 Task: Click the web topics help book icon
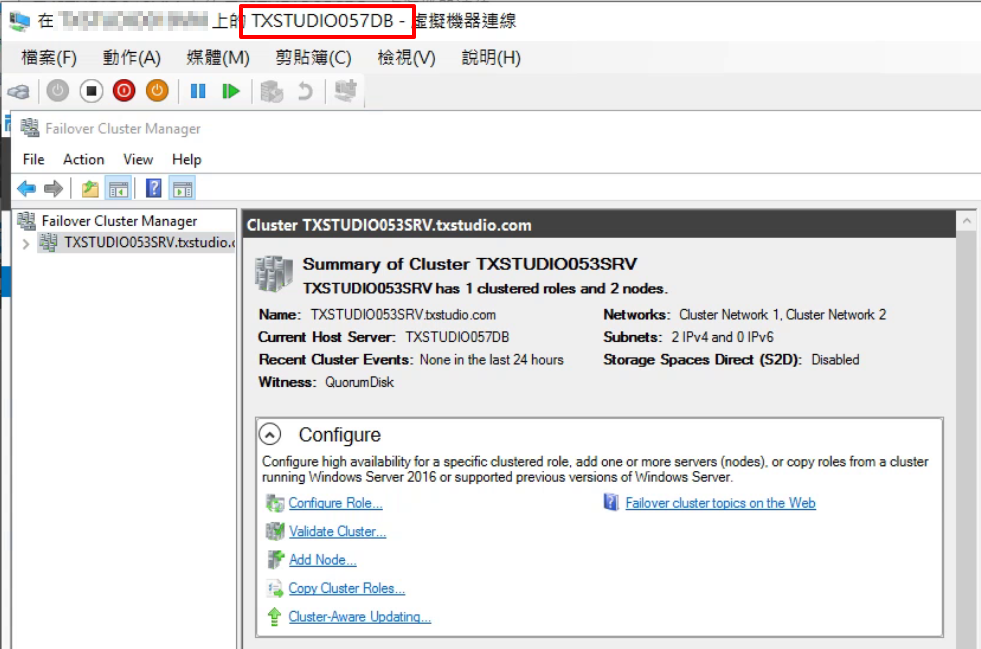point(611,502)
